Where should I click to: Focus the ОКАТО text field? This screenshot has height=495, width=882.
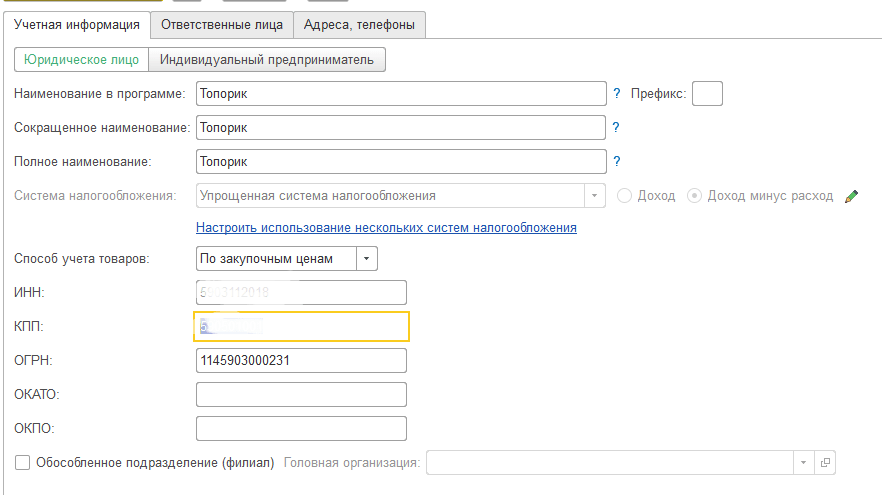pyautogui.click(x=301, y=394)
